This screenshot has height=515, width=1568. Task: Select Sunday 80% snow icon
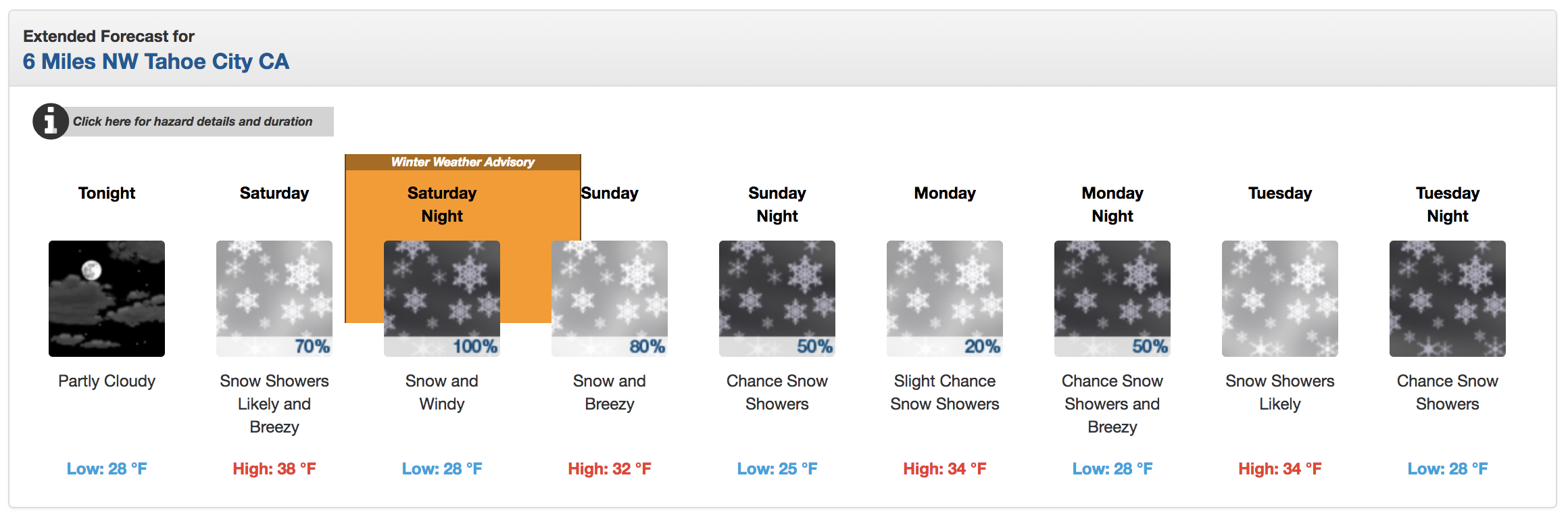pos(610,299)
